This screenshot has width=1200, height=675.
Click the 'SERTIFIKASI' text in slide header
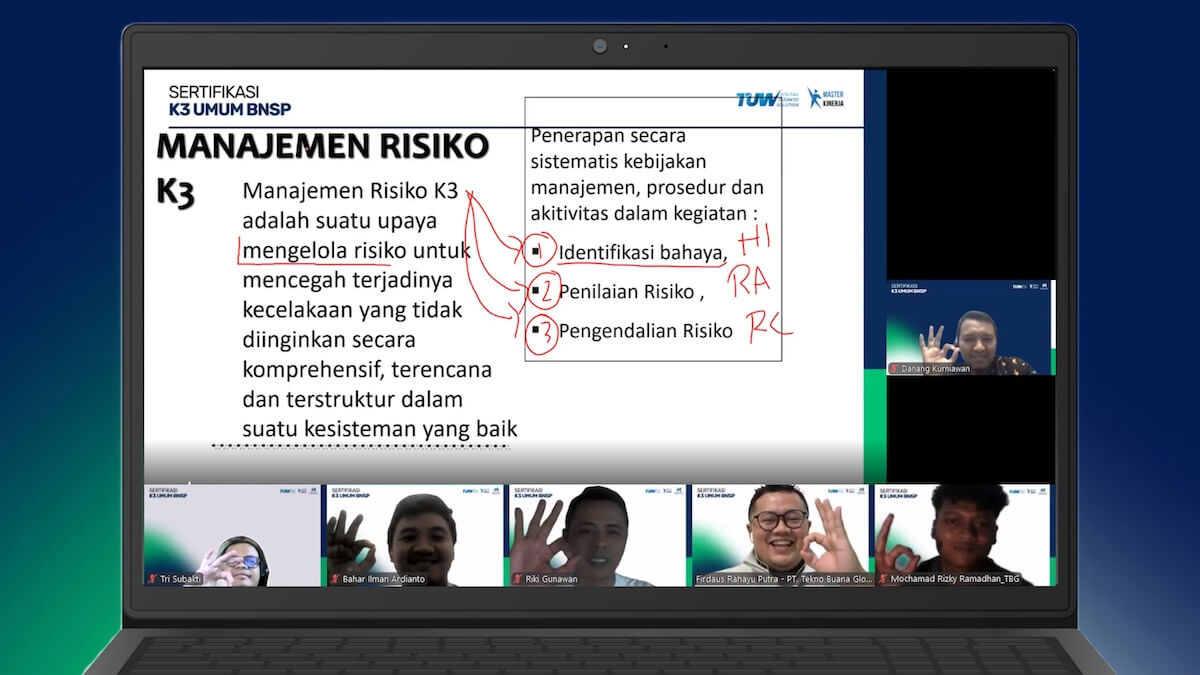click(213, 92)
